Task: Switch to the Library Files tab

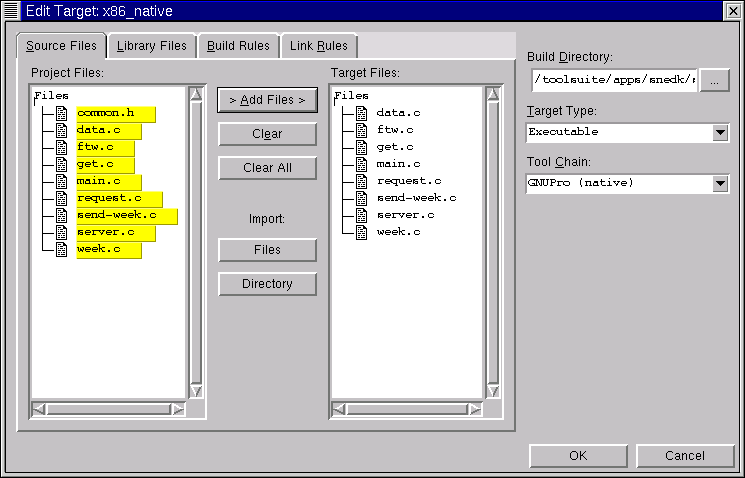Action: coord(152,46)
